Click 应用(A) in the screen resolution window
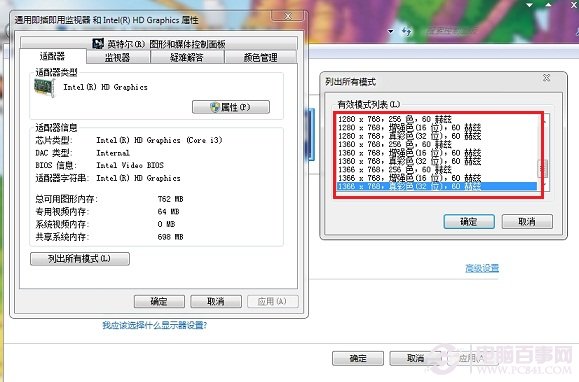Screen dimensions: 579x382 (x=472, y=358)
